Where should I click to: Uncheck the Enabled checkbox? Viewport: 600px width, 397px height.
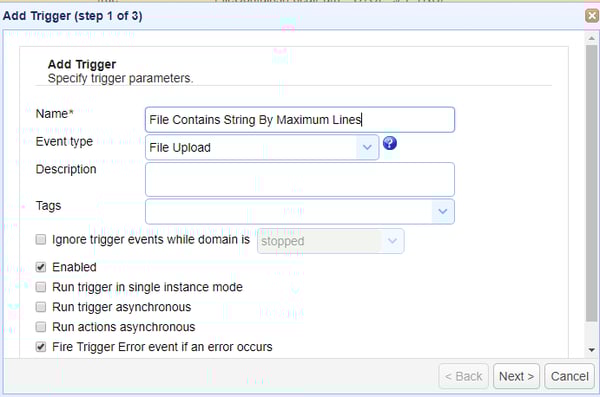click(x=41, y=267)
